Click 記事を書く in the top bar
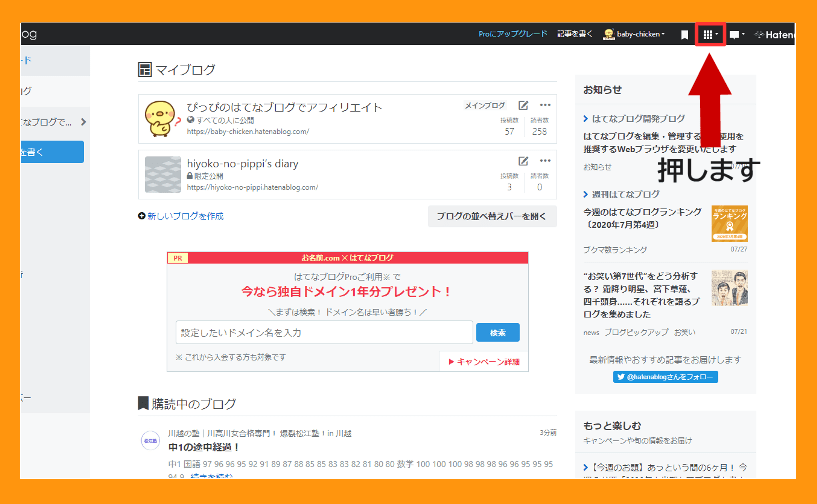 coord(575,34)
